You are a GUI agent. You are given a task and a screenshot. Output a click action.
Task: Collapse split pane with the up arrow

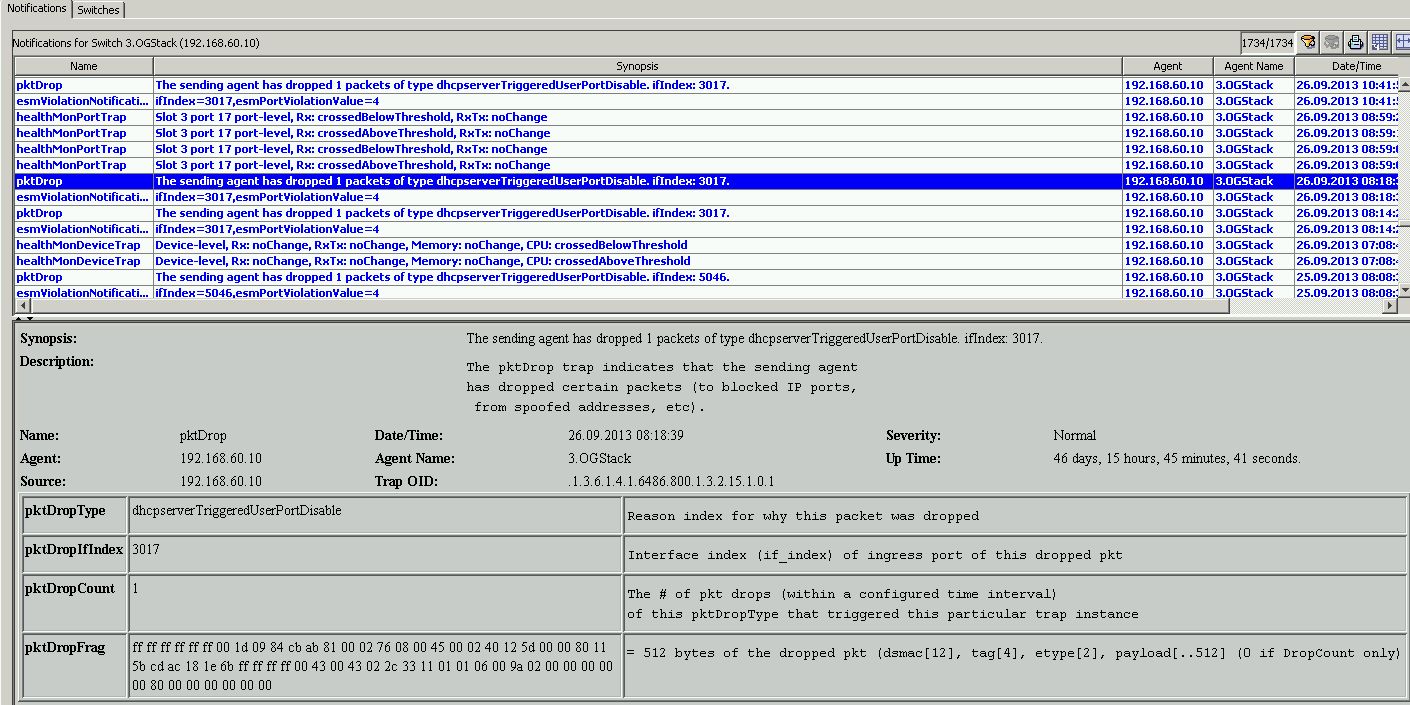[19, 318]
